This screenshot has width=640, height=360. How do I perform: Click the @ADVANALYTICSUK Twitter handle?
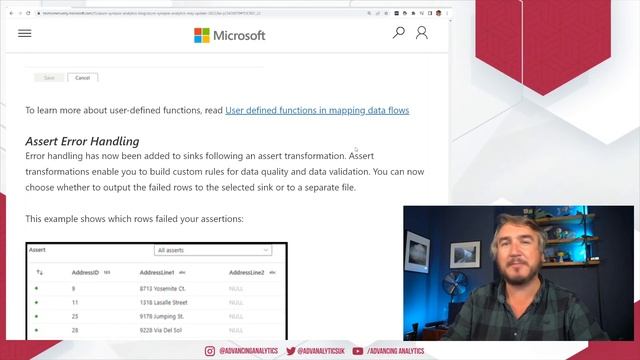[321, 351]
